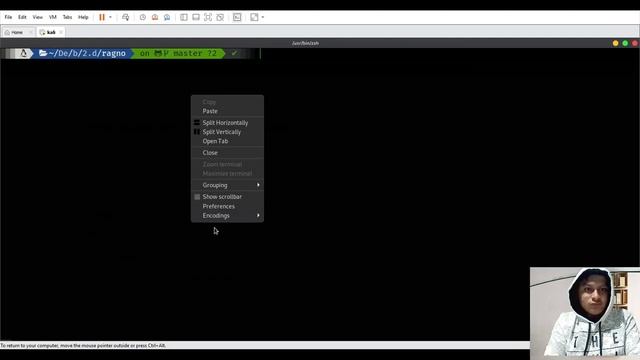This screenshot has height=360, width=640.
Task: Click the webcam overlay thumbnail
Action: (x=585, y=313)
